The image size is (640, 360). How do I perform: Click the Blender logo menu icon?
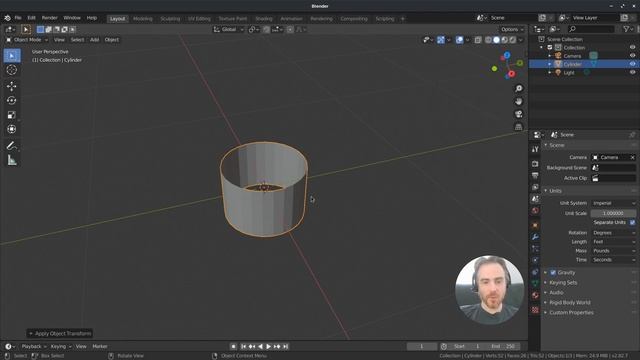click(x=7, y=18)
